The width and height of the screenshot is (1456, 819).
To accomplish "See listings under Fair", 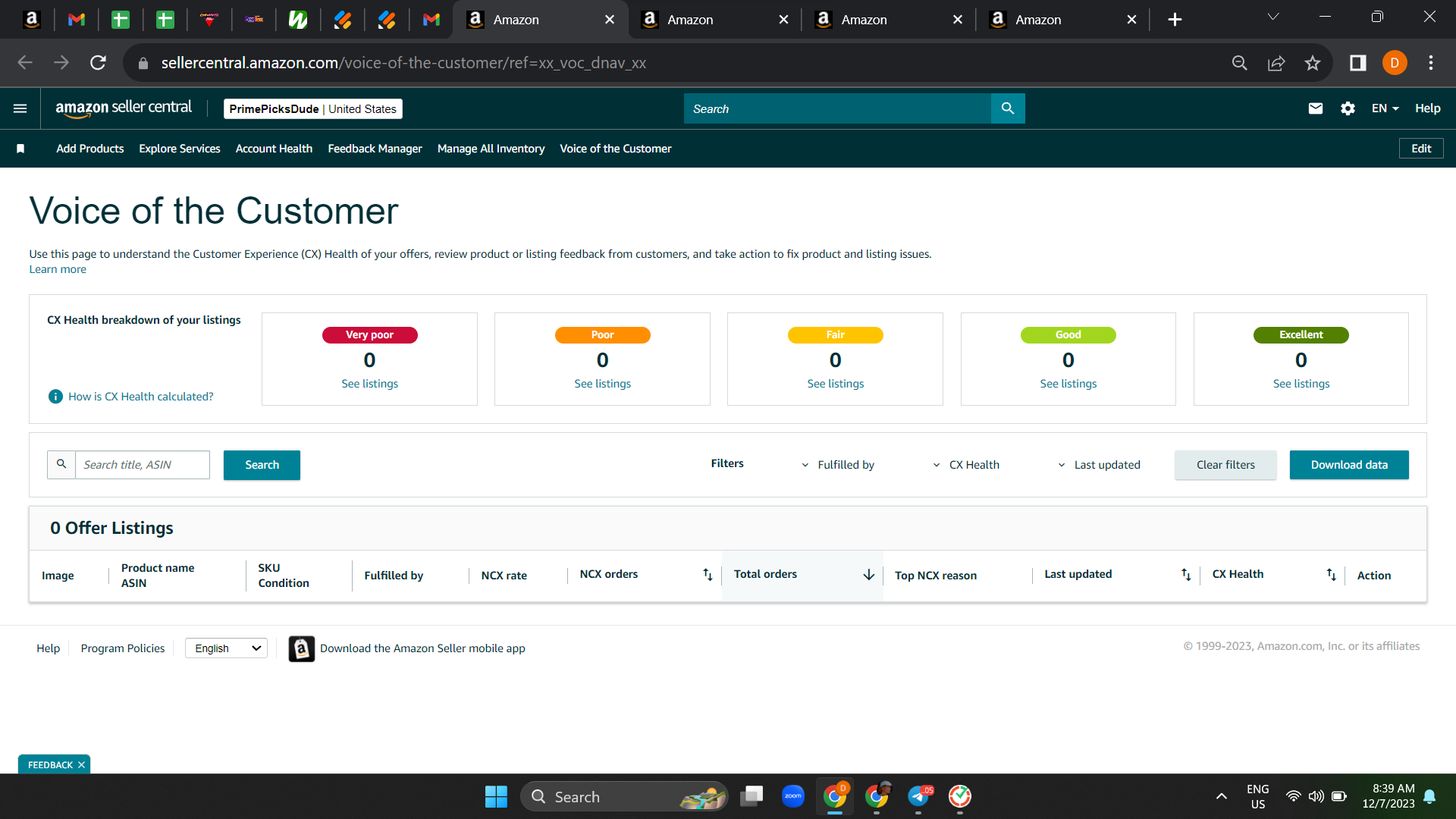I will [x=835, y=384].
